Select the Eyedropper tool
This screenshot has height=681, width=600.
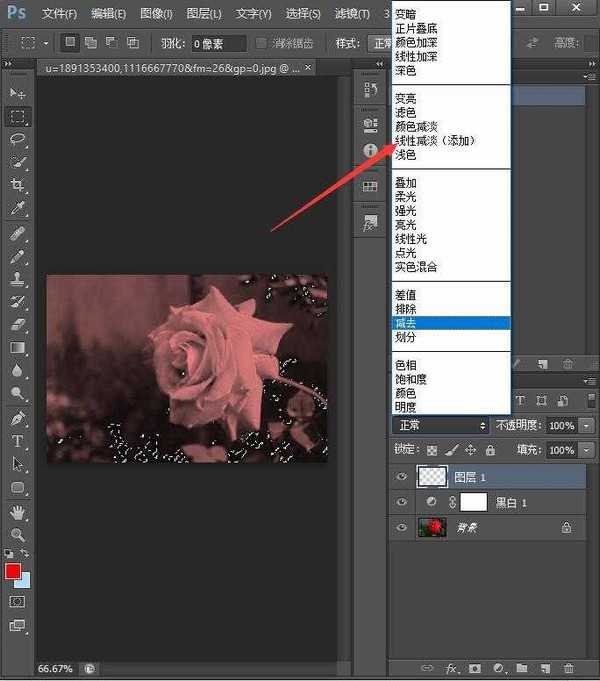coord(18,209)
